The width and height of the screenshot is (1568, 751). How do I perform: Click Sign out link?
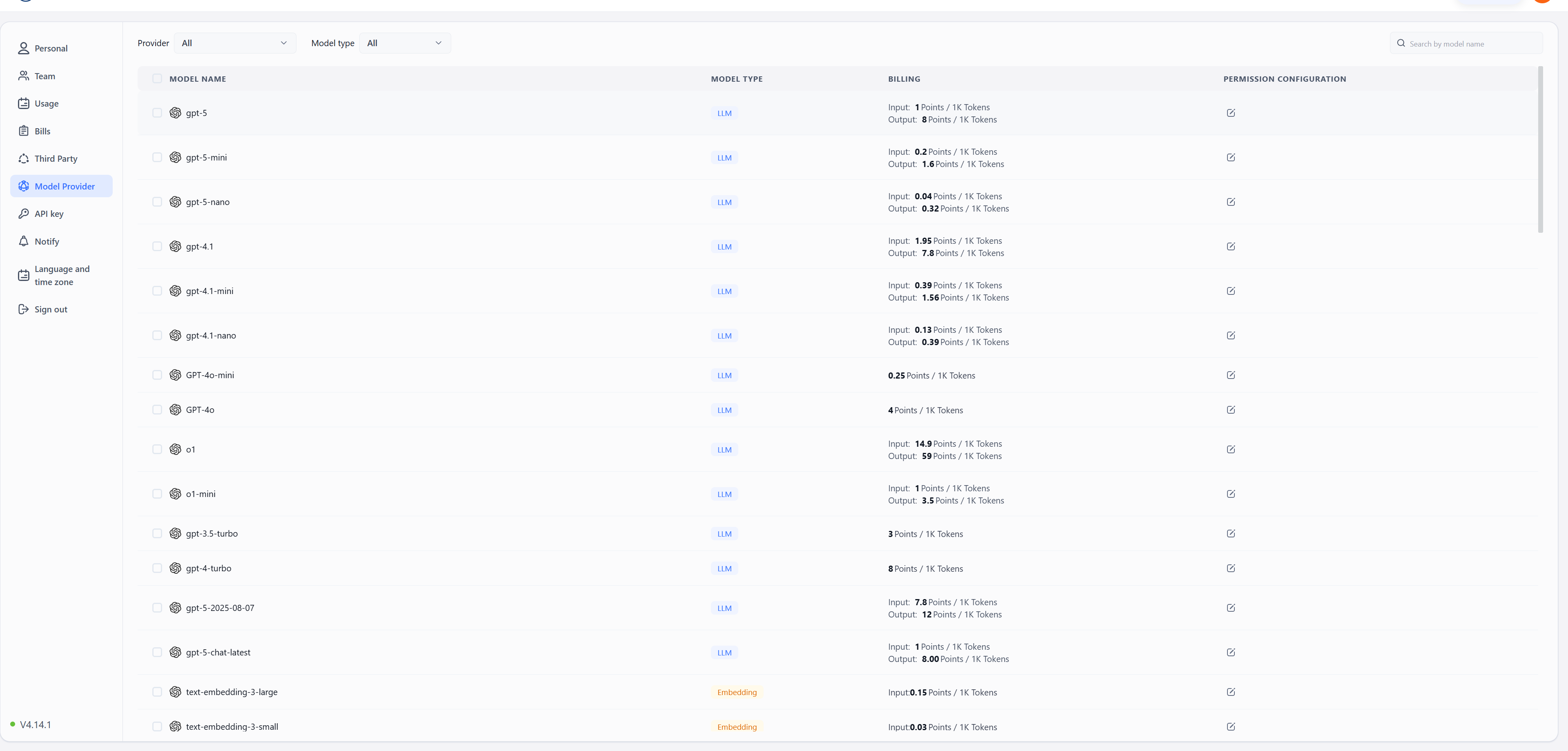point(51,309)
